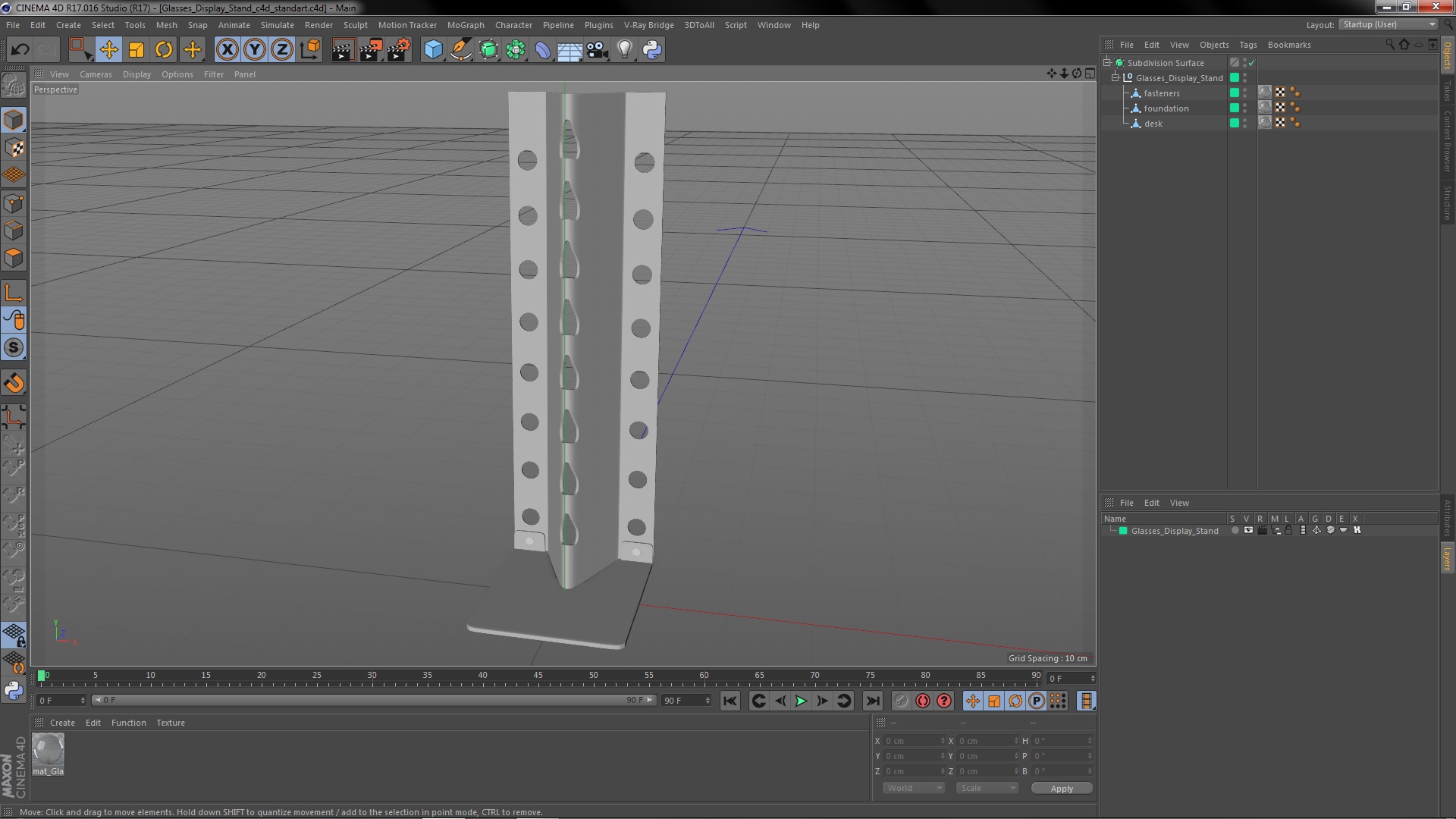
Task: Play the animation forward
Action: coord(801,701)
